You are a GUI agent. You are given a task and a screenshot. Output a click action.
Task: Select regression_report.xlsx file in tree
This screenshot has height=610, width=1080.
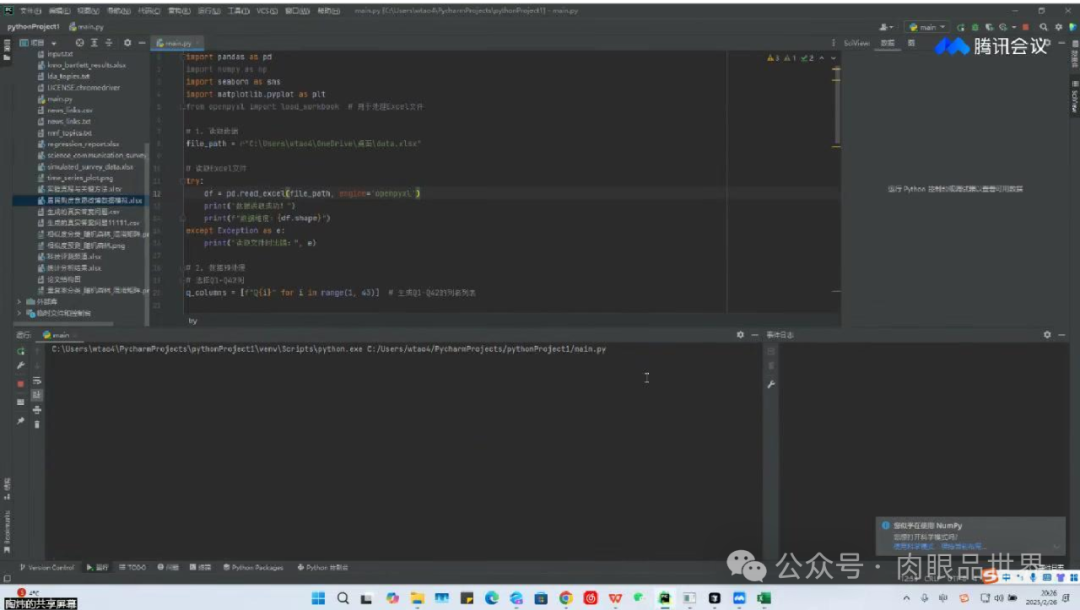(79, 144)
